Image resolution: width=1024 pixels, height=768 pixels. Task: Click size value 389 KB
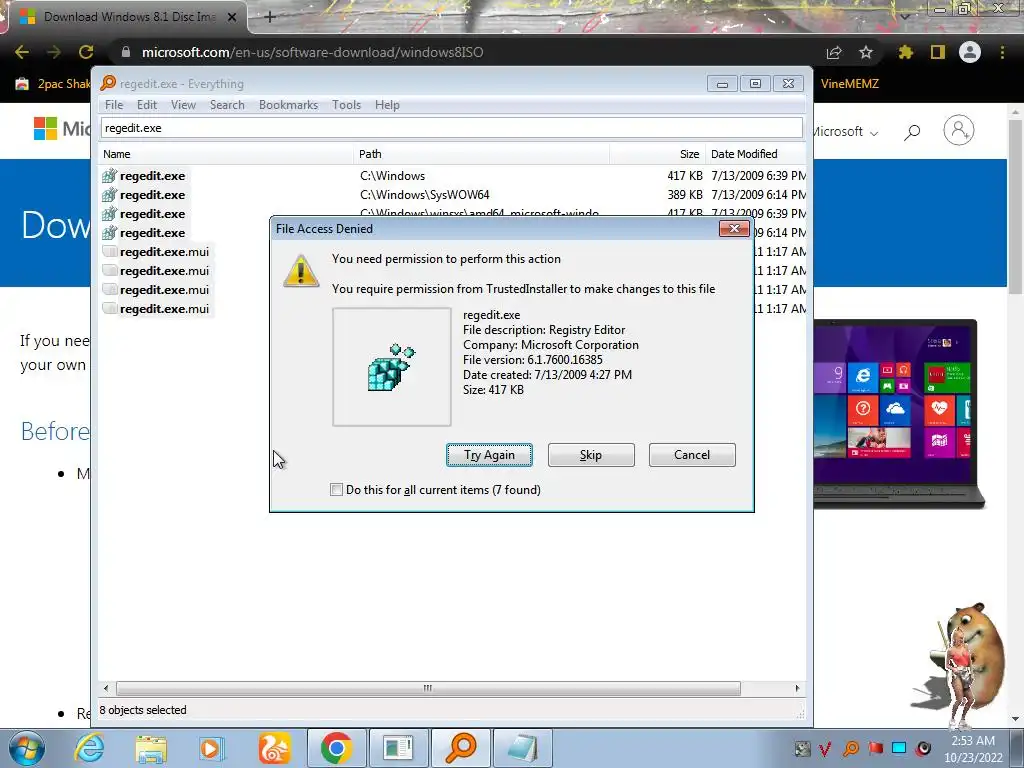click(x=684, y=195)
